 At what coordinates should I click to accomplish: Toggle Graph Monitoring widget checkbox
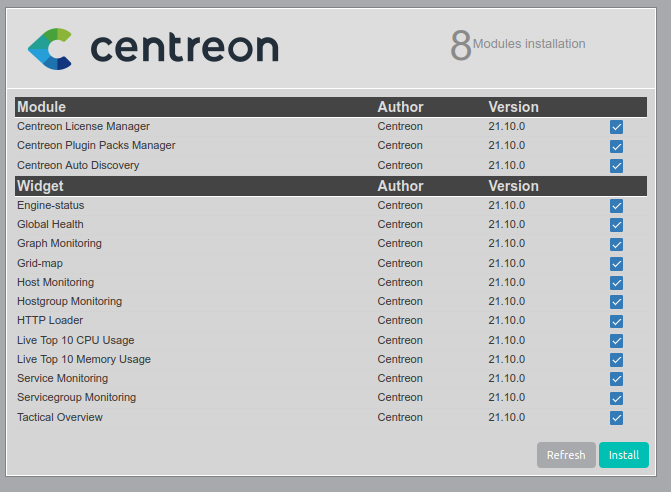click(616, 244)
